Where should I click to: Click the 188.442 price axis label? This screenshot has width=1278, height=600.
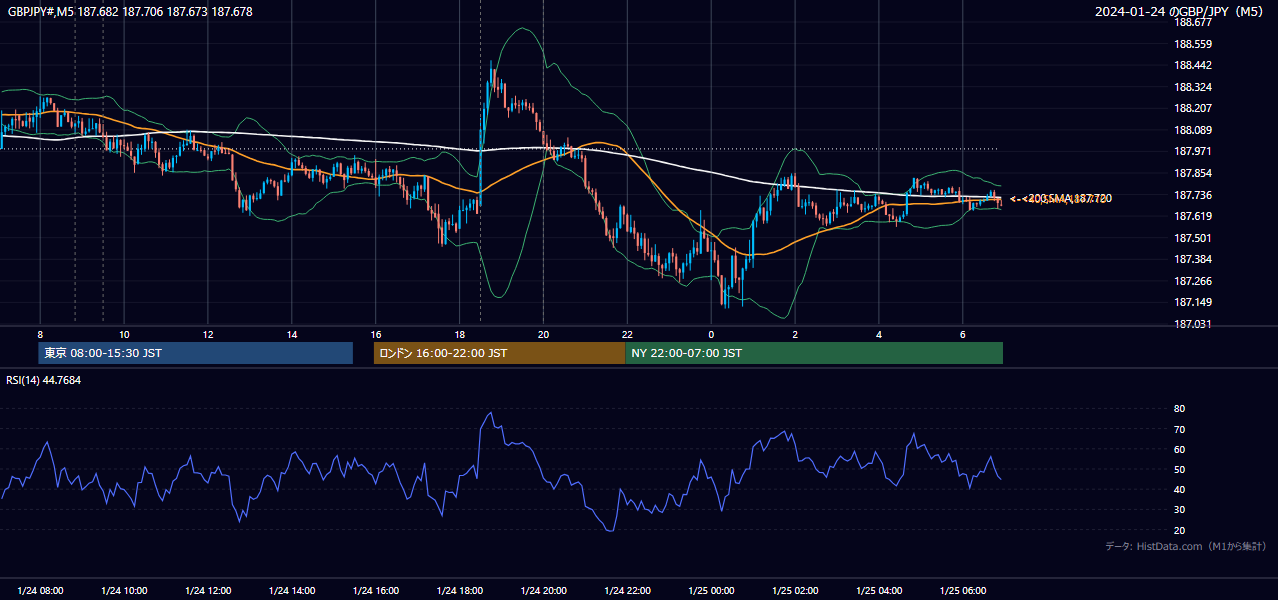pos(1192,65)
